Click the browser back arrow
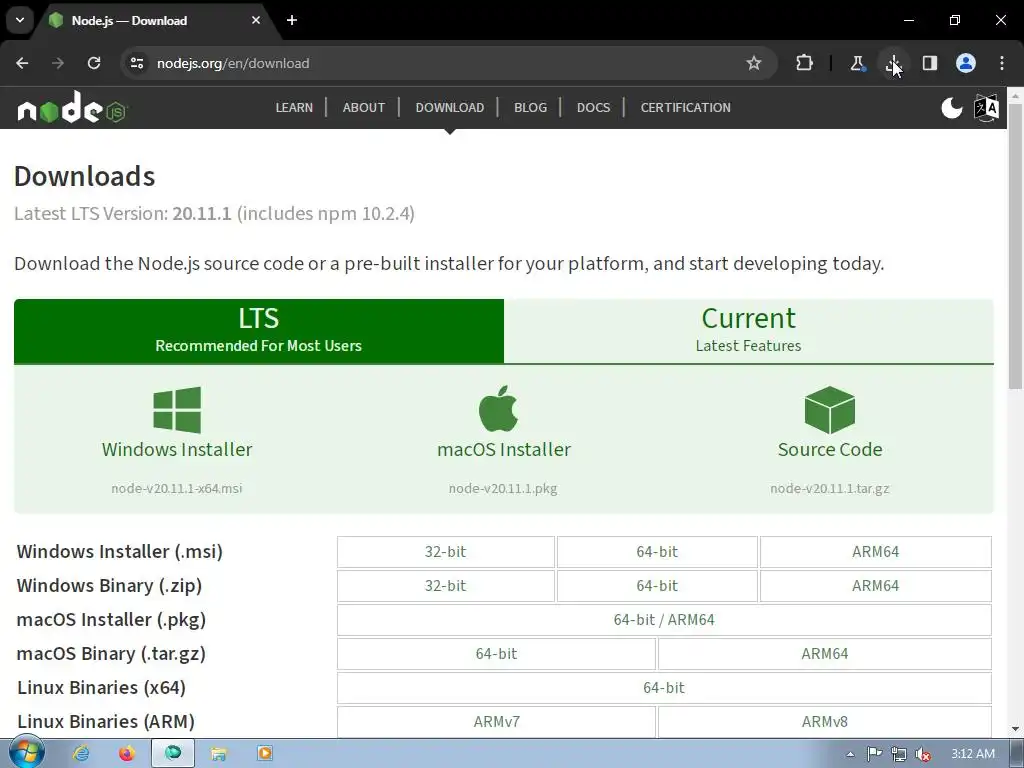Image resolution: width=1024 pixels, height=768 pixels. (x=22, y=63)
